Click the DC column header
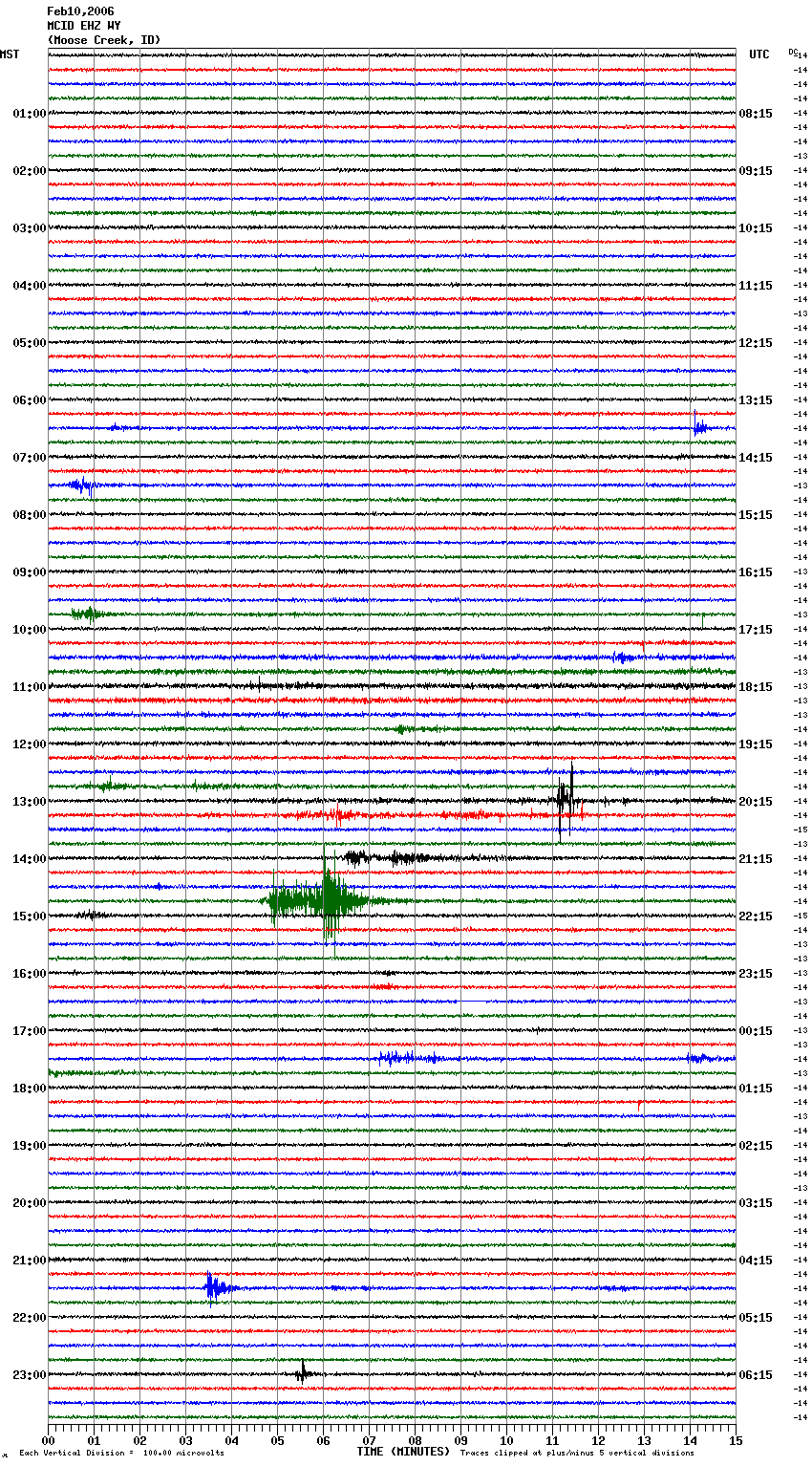Screen dimensions: 812x1466 coord(793,51)
